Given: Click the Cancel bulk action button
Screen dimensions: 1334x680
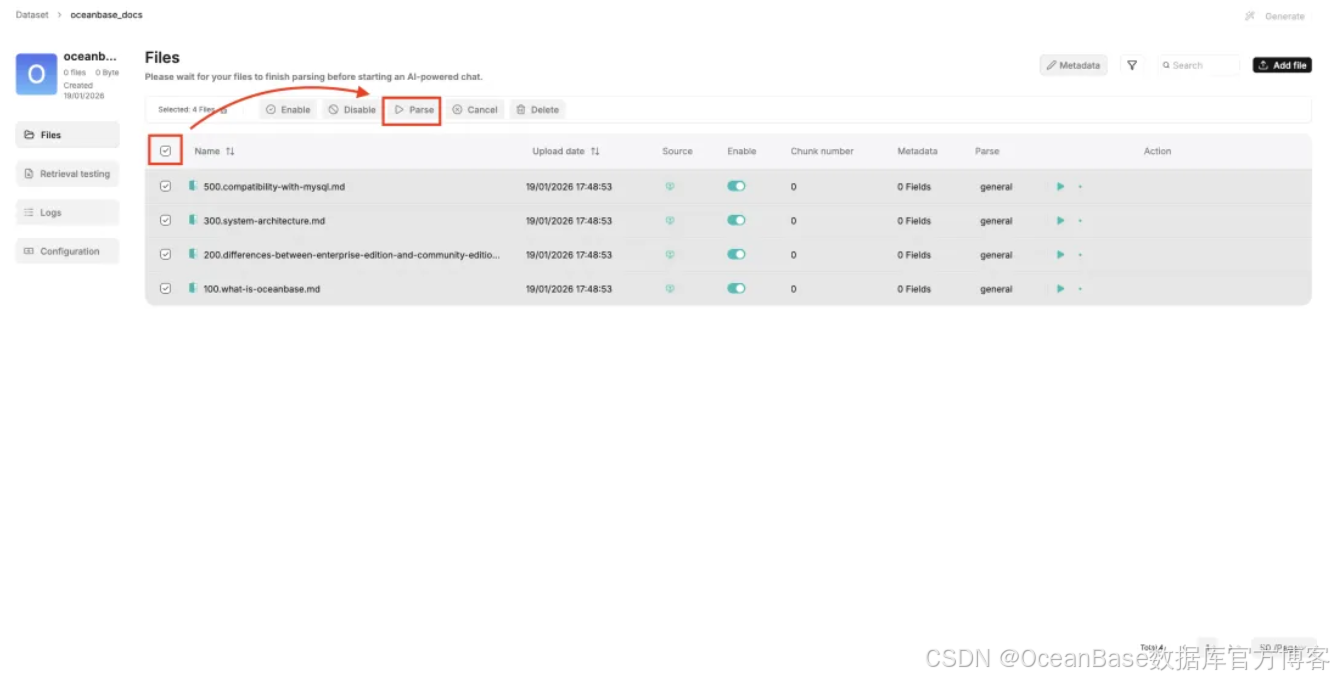Looking at the screenshot, I should (x=475, y=110).
